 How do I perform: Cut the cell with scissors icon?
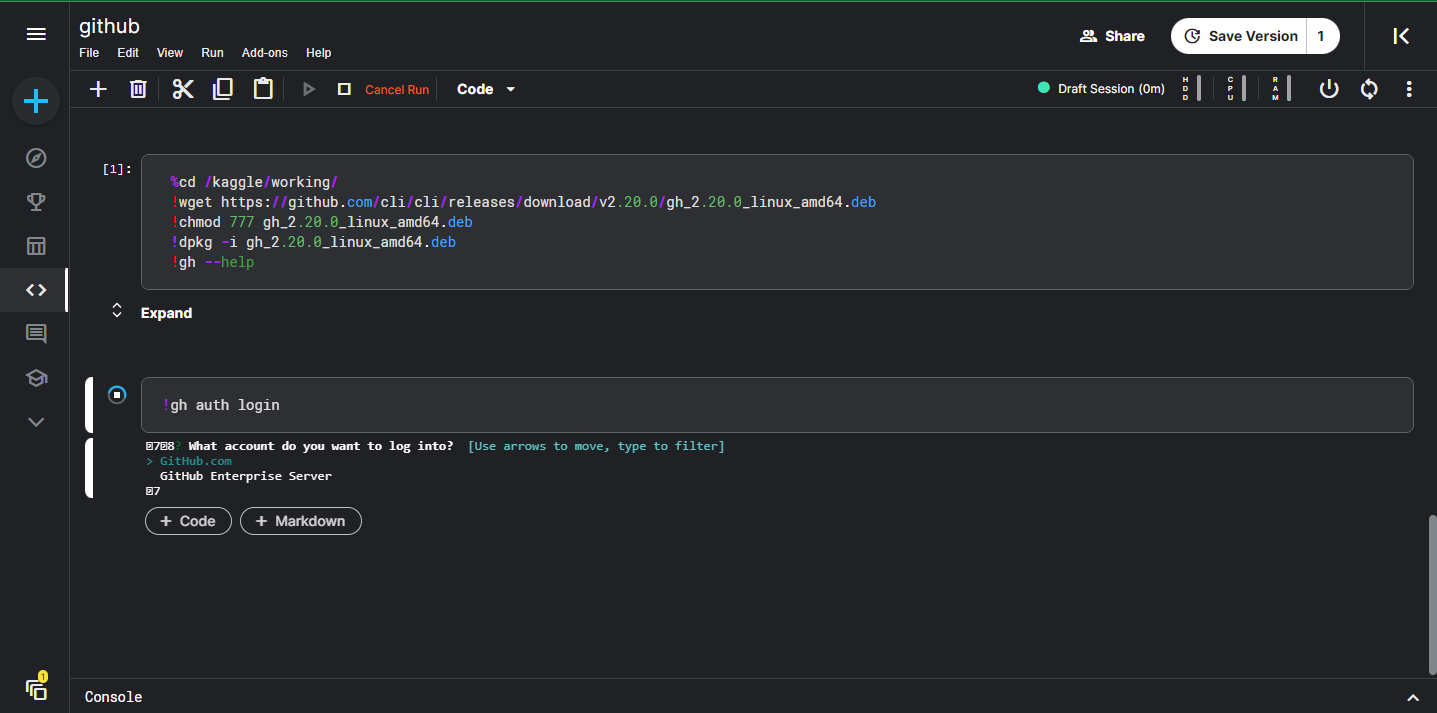[x=182, y=89]
